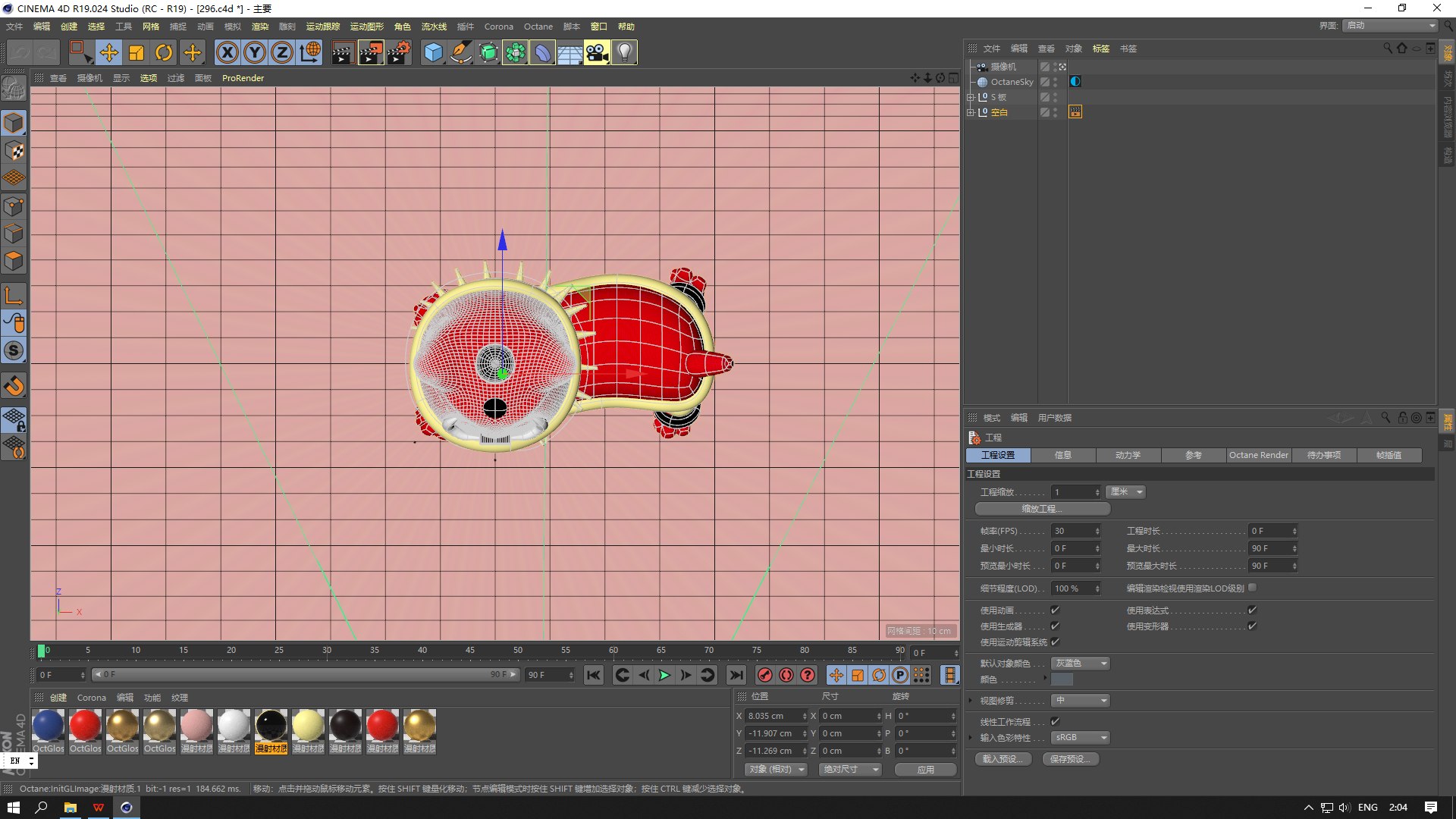Click the 保存预设 button
The width and height of the screenshot is (1456, 819).
pos(1071,759)
